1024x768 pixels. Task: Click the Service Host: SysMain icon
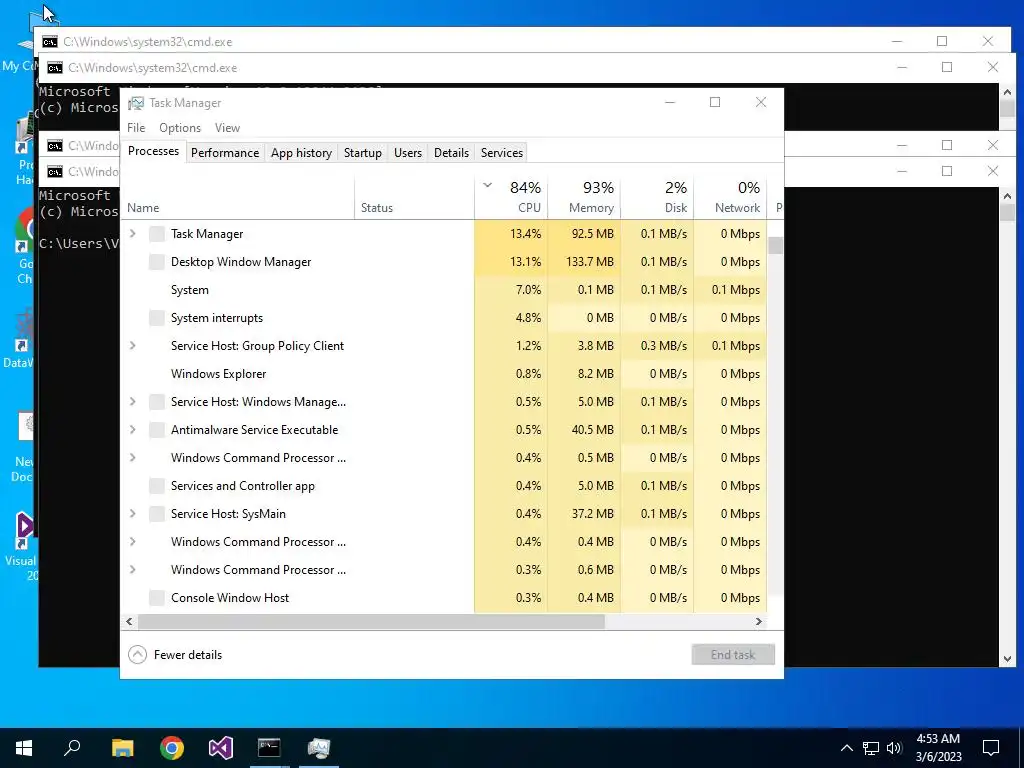coord(157,514)
